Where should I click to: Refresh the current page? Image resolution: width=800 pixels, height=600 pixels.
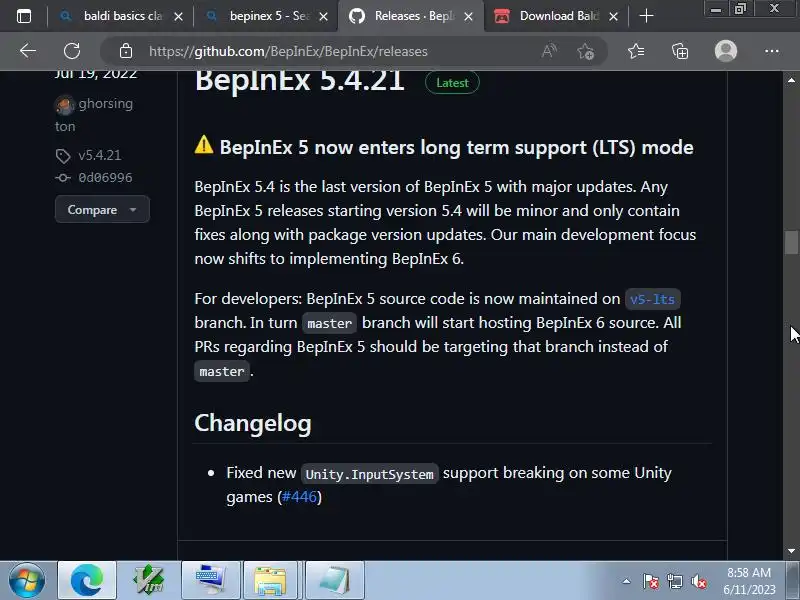72,51
